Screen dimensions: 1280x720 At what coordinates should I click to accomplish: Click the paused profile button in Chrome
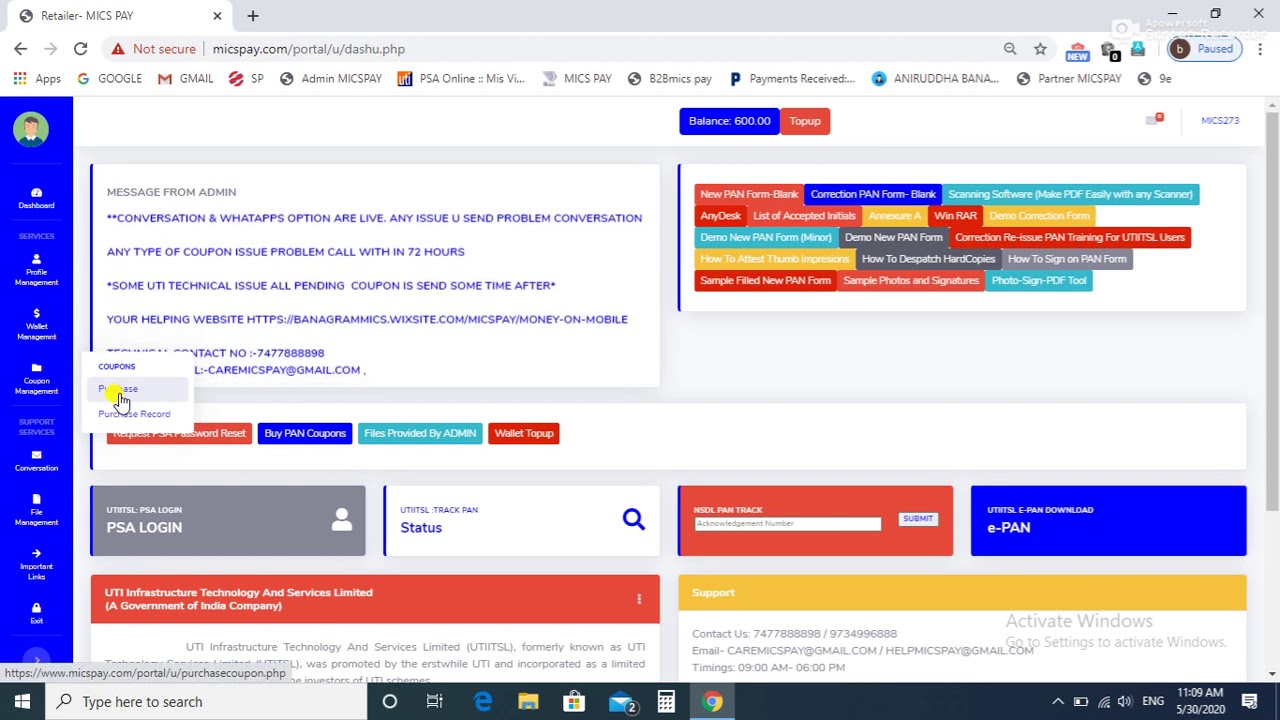pos(1205,49)
